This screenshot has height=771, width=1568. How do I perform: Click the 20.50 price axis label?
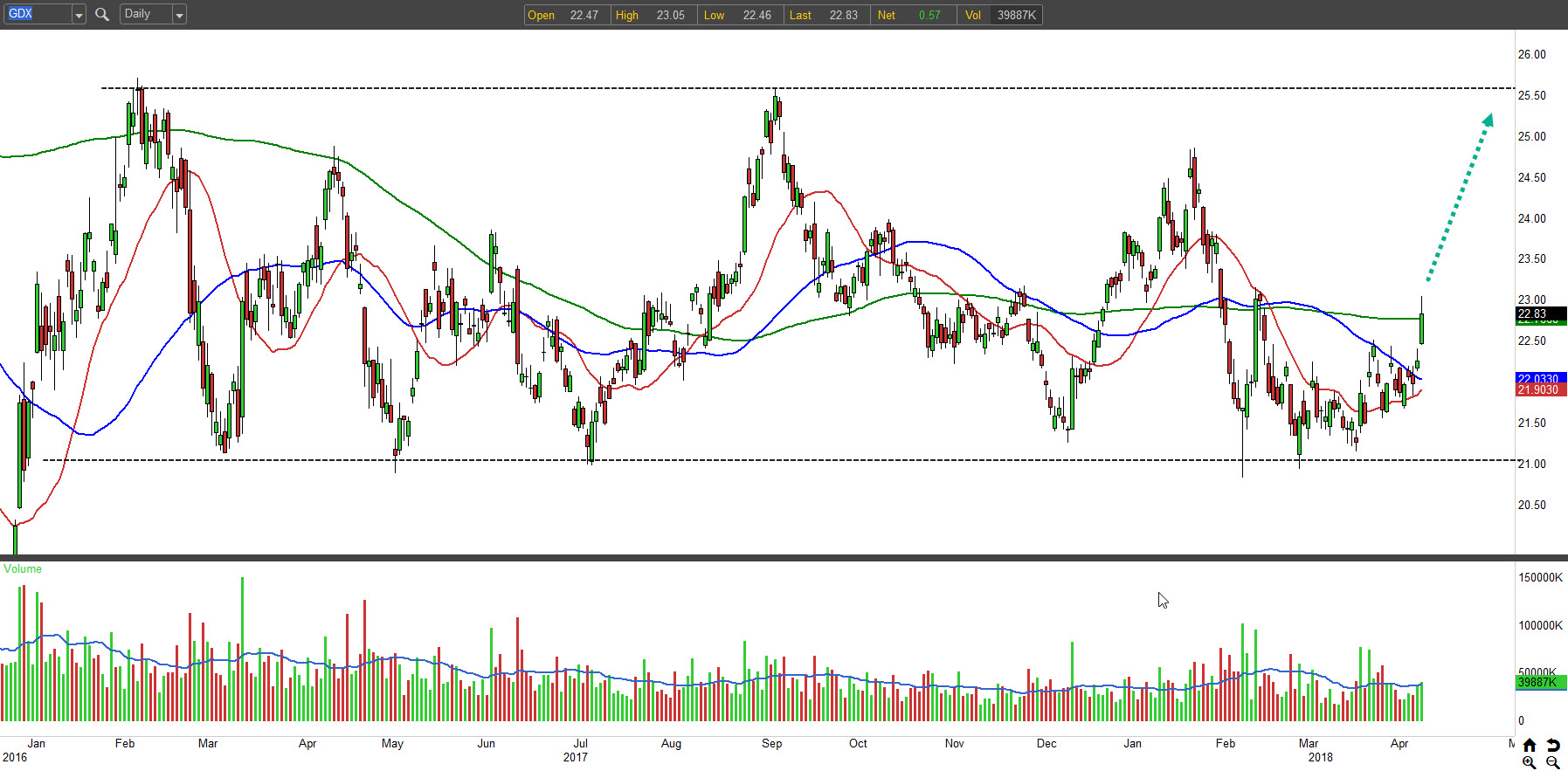pos(1531,505)
